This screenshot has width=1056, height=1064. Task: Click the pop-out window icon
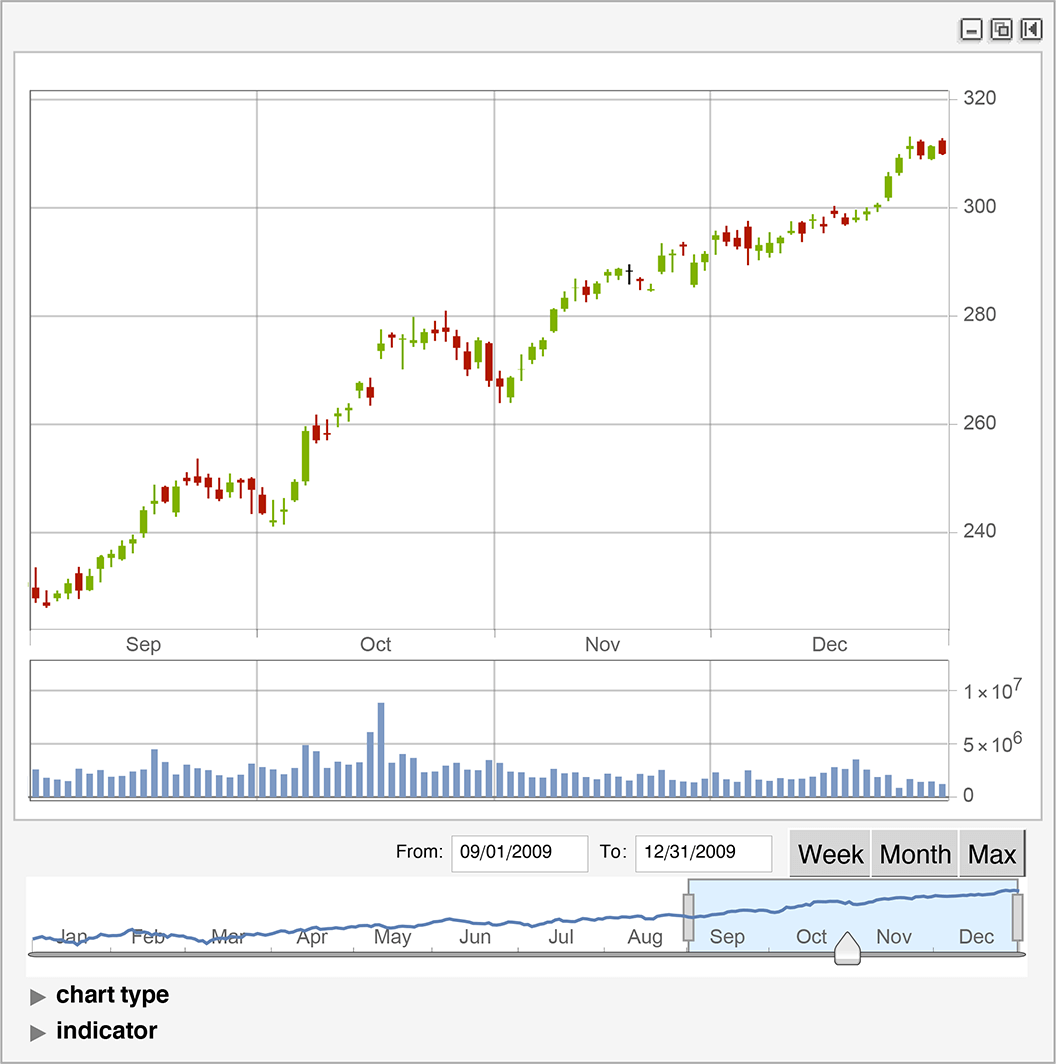[1001, 30]
